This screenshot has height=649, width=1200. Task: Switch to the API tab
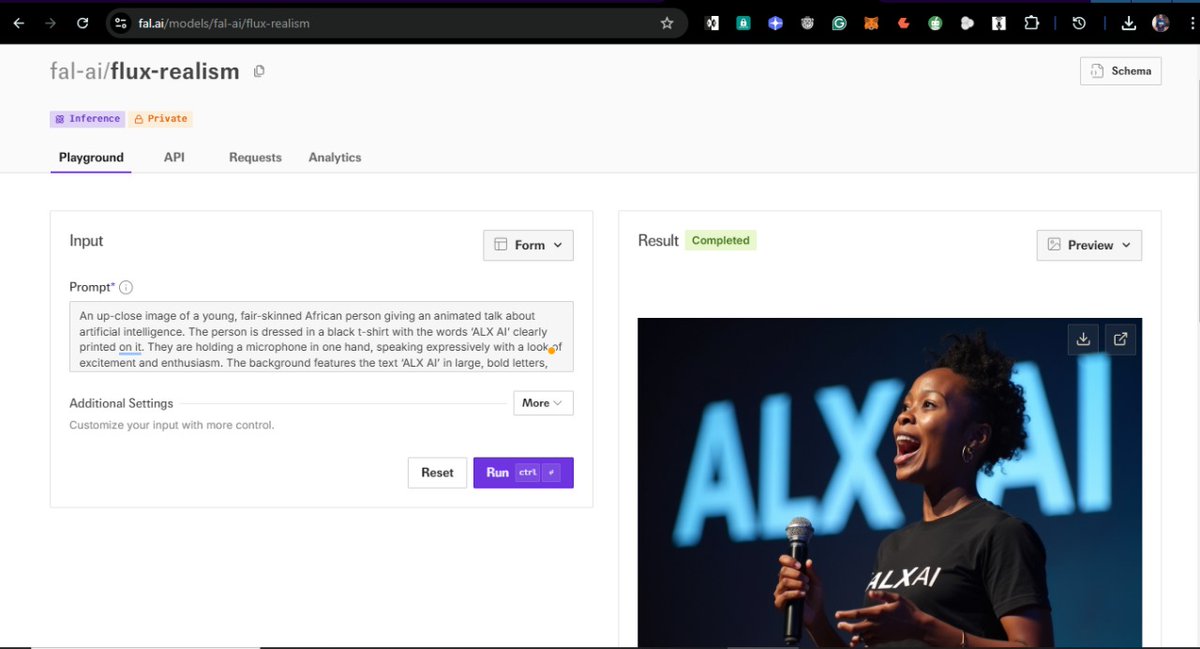coord(174,157)
